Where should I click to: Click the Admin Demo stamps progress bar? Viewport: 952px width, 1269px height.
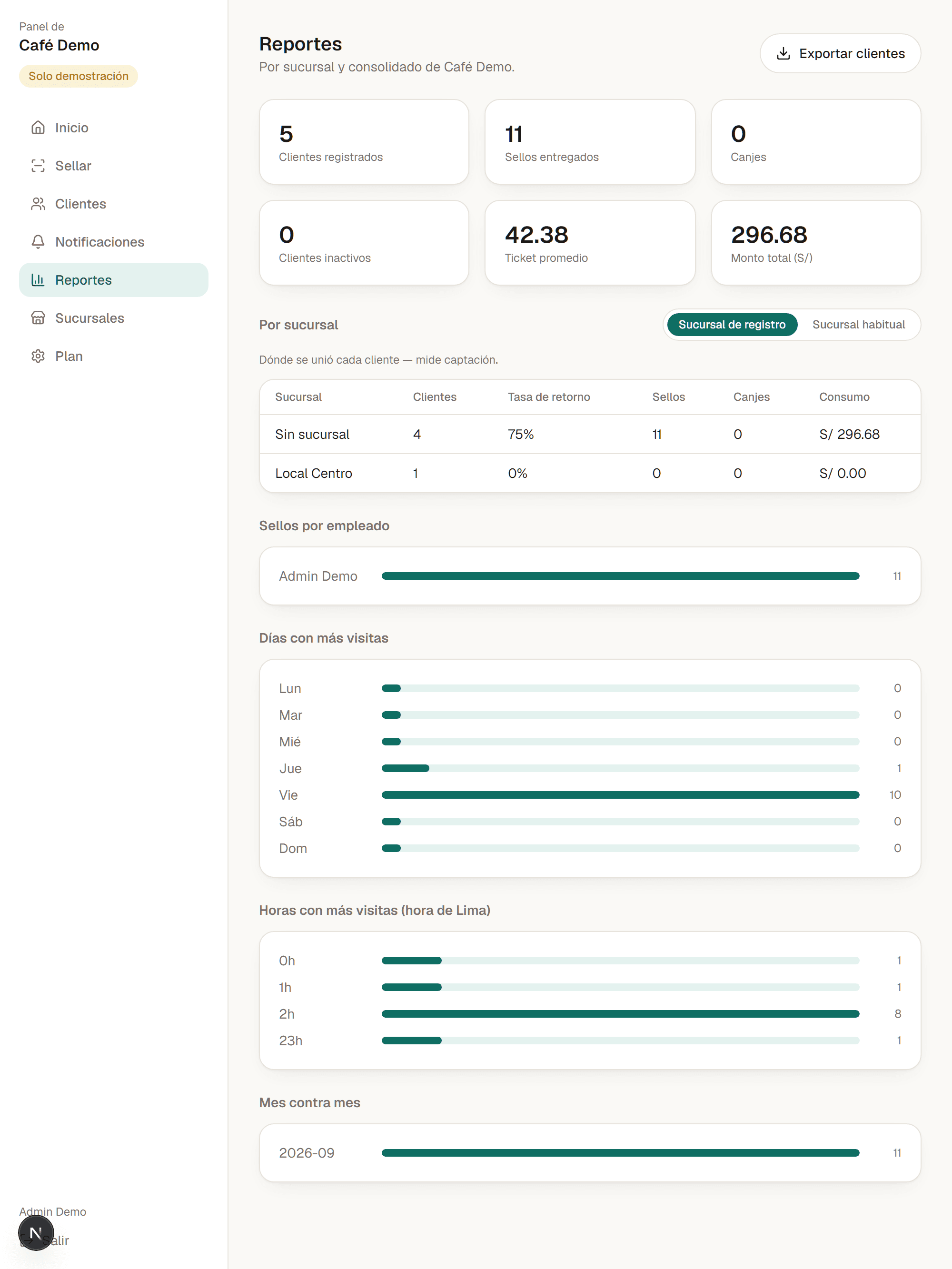tap(620, 576)
